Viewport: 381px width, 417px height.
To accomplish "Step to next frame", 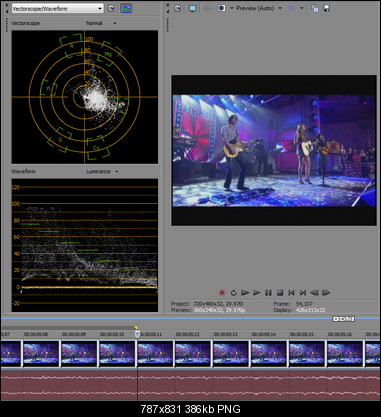I will click(x=326, y=293).
